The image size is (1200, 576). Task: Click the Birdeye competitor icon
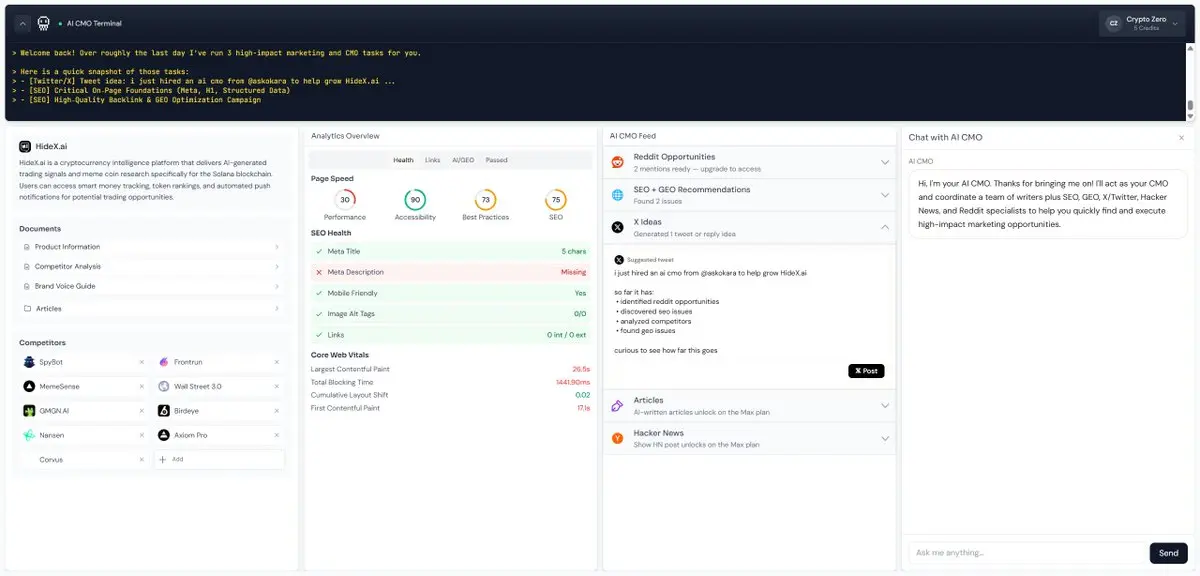pos(164,411)
